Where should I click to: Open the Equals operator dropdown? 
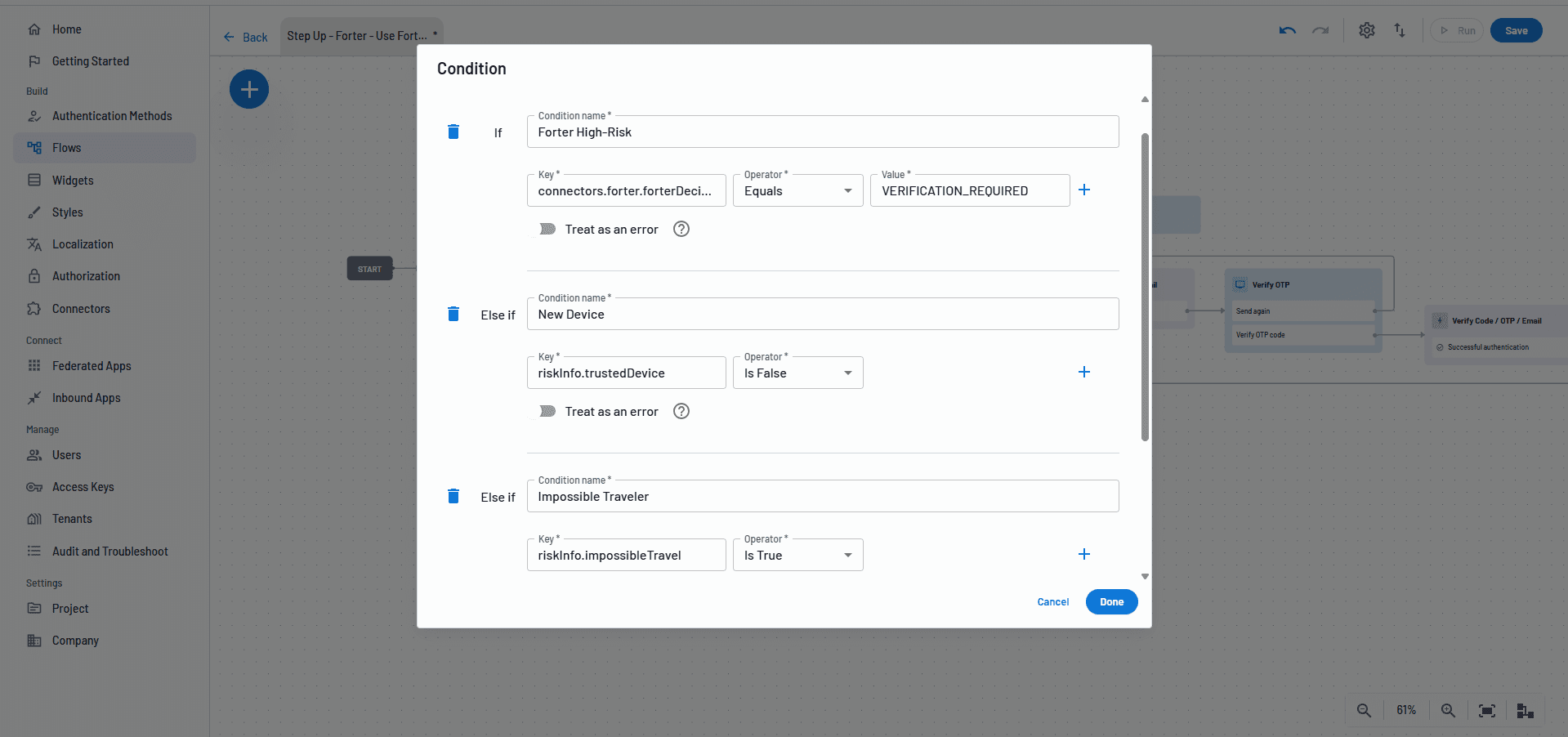(x=797, y=191)
